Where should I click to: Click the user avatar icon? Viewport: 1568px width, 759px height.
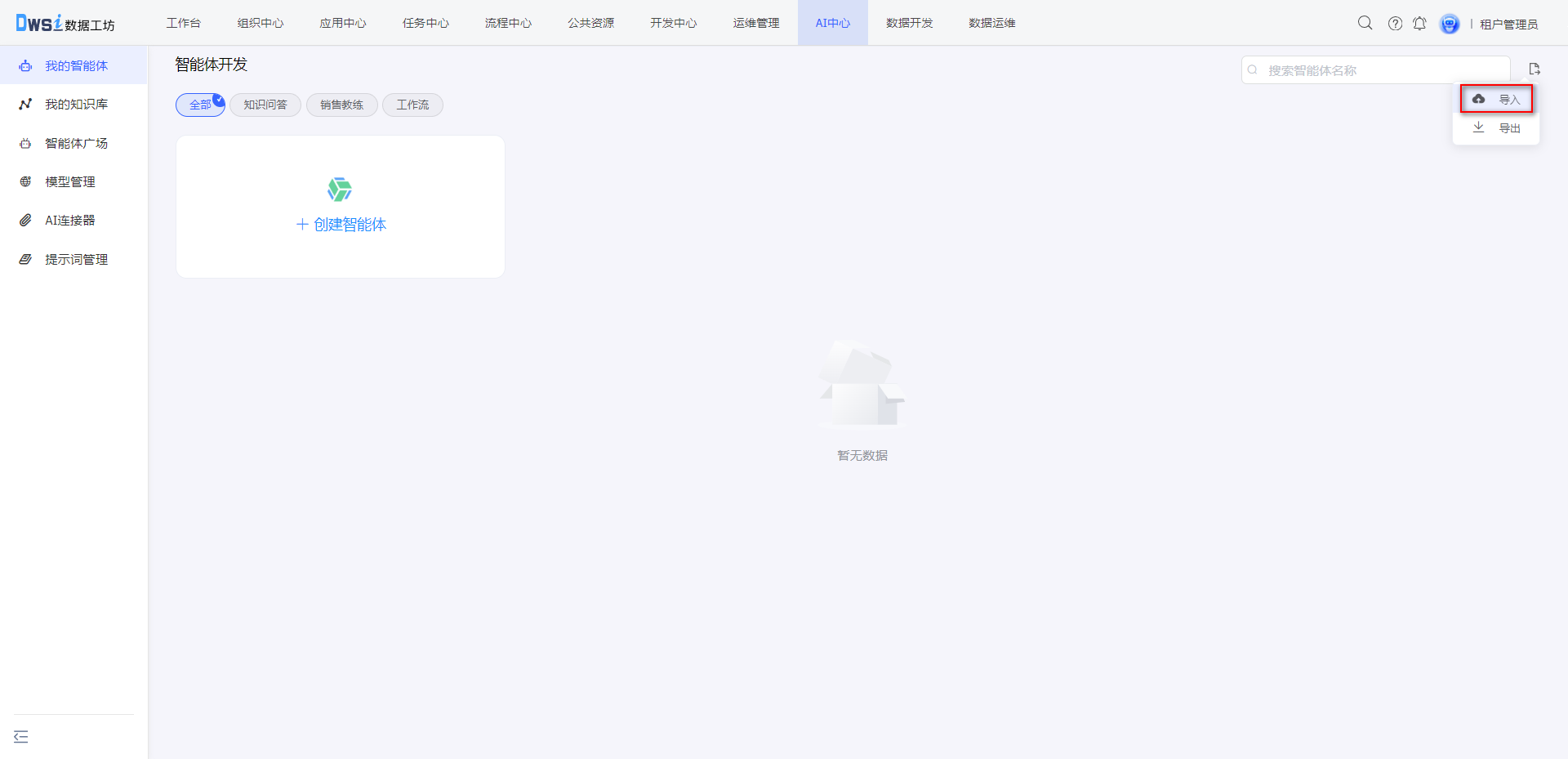point(1449,24)
